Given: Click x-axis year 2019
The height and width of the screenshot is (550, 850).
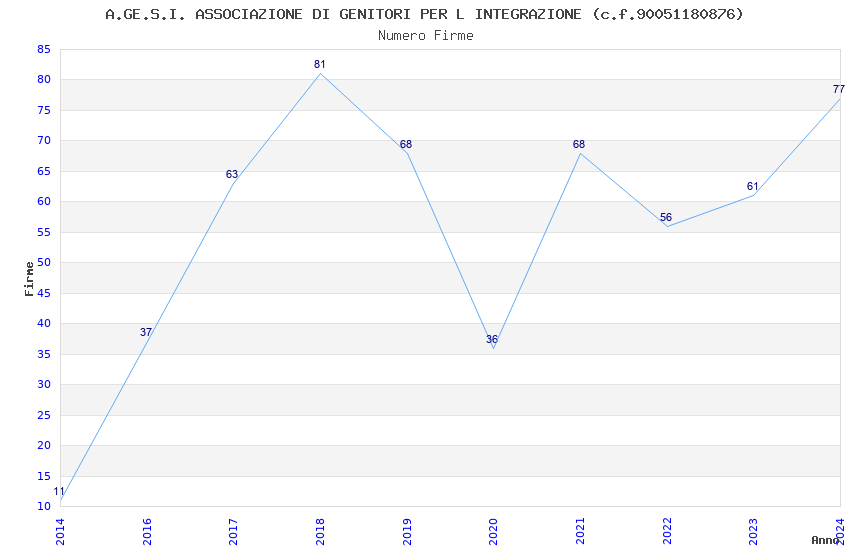Looking at the screenshot, I should (x=407, y=532).
